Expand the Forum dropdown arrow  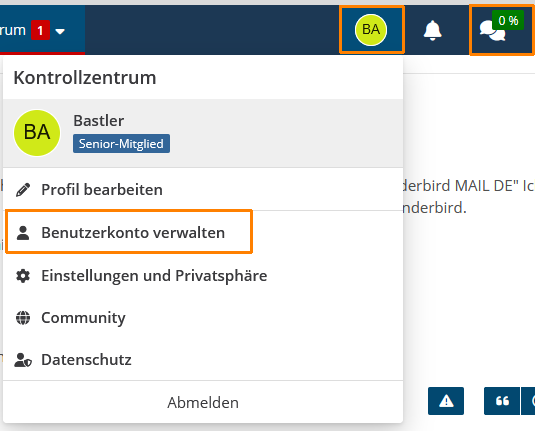[60, 32]
